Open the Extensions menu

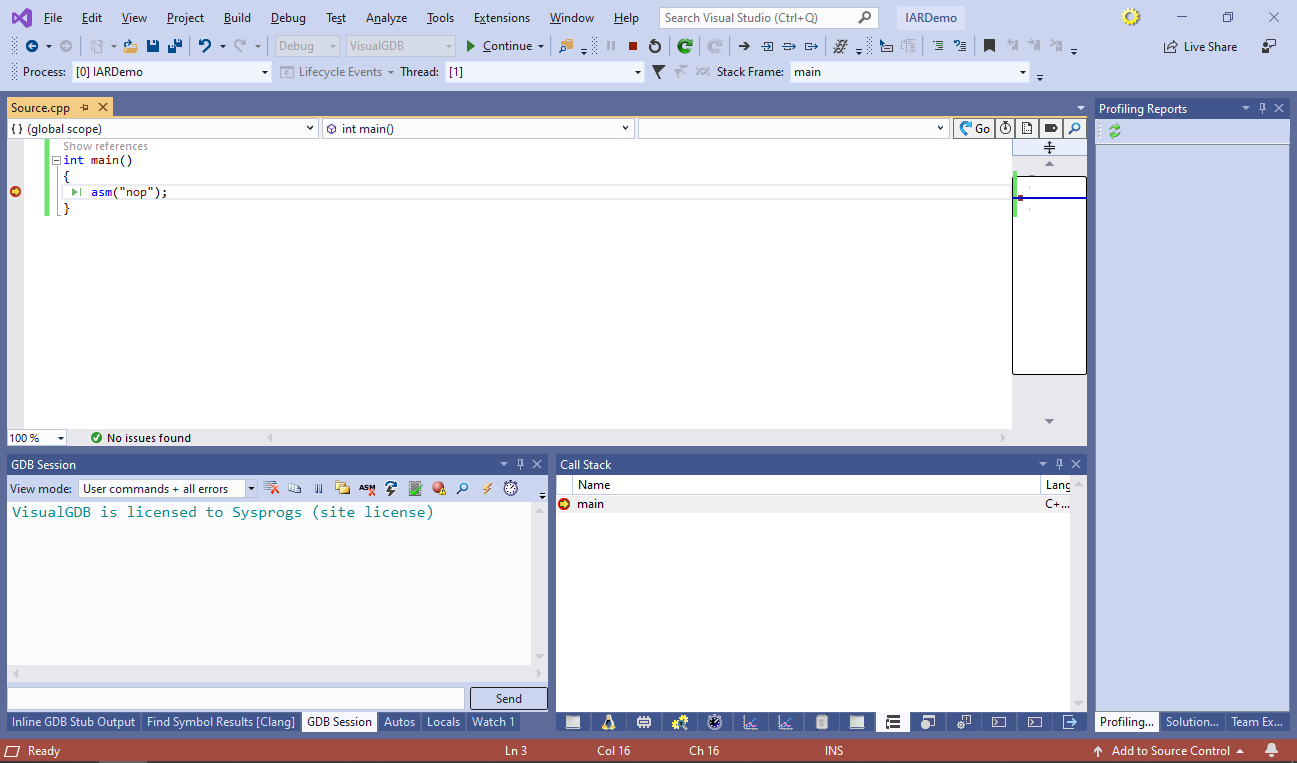pos(502,18)
